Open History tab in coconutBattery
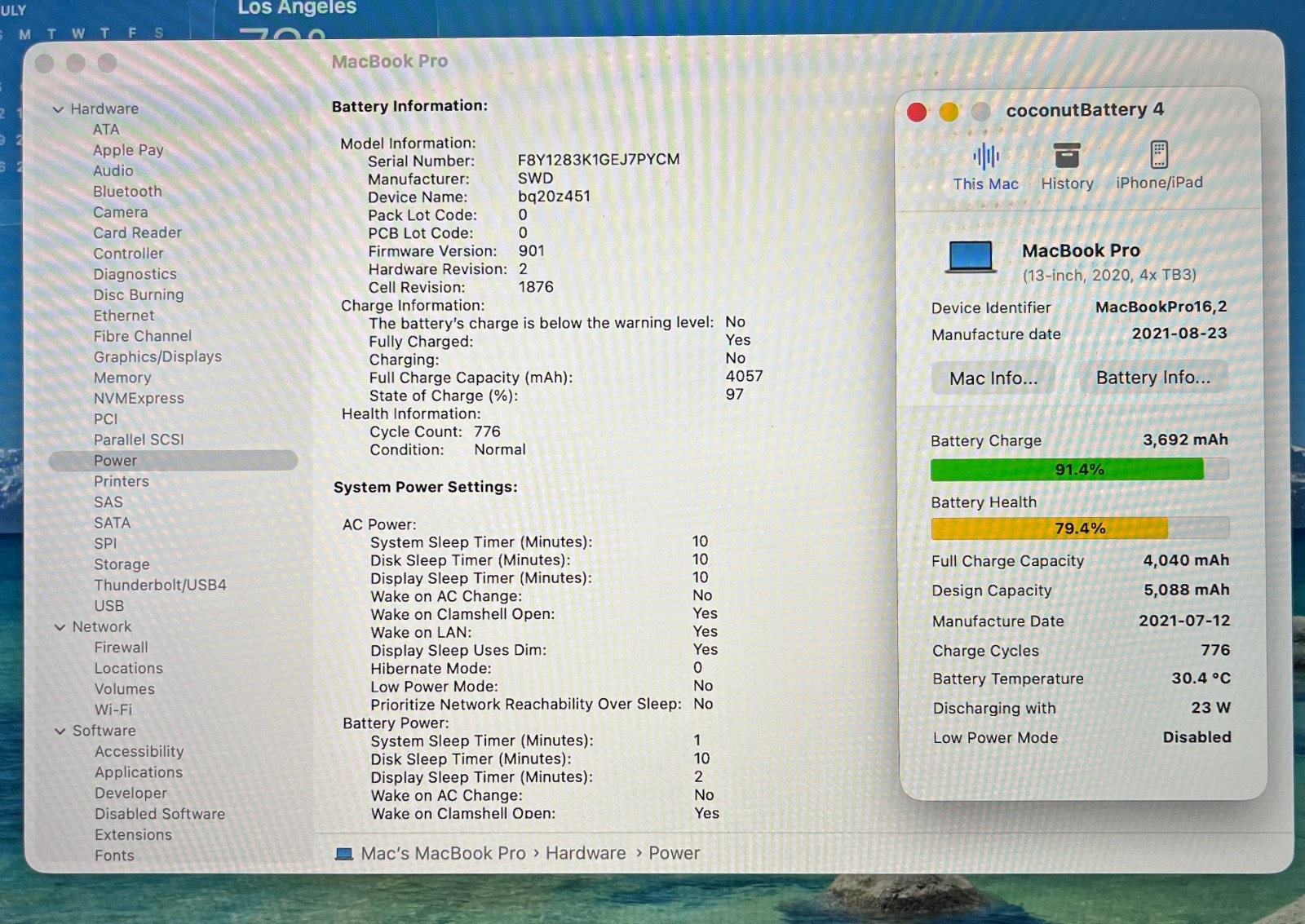 1067,167
